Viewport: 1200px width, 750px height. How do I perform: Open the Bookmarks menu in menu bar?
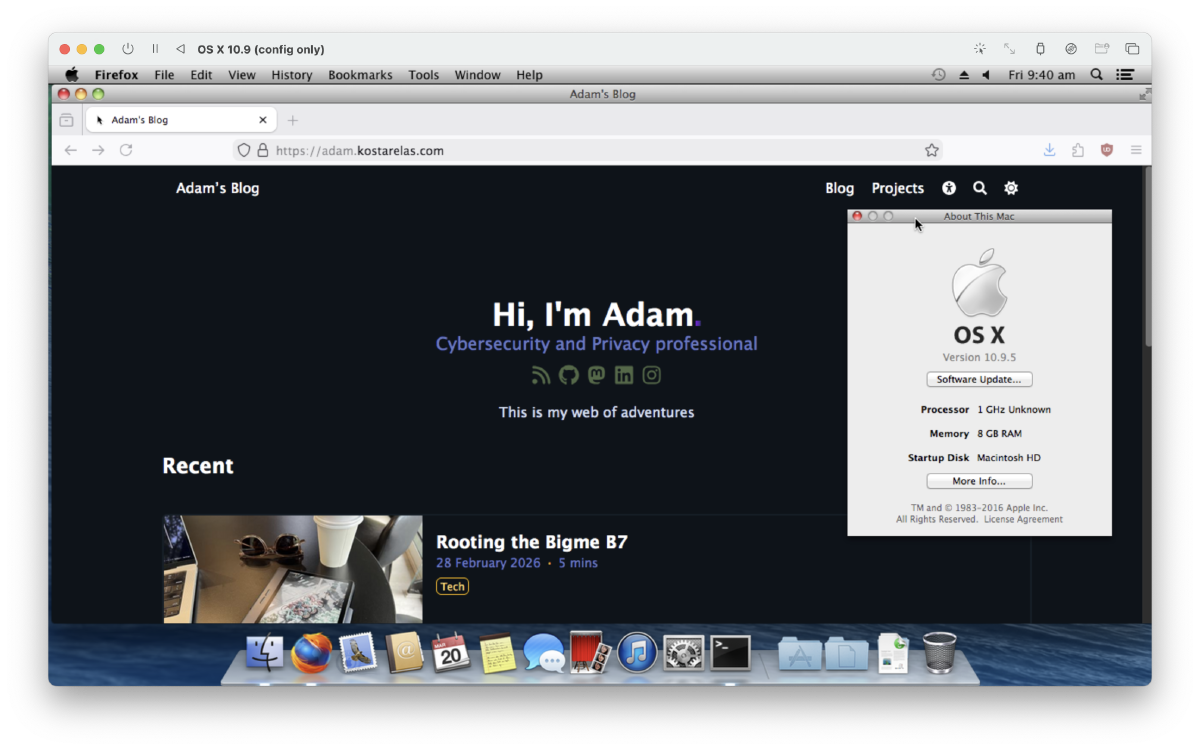click(360, 75)
